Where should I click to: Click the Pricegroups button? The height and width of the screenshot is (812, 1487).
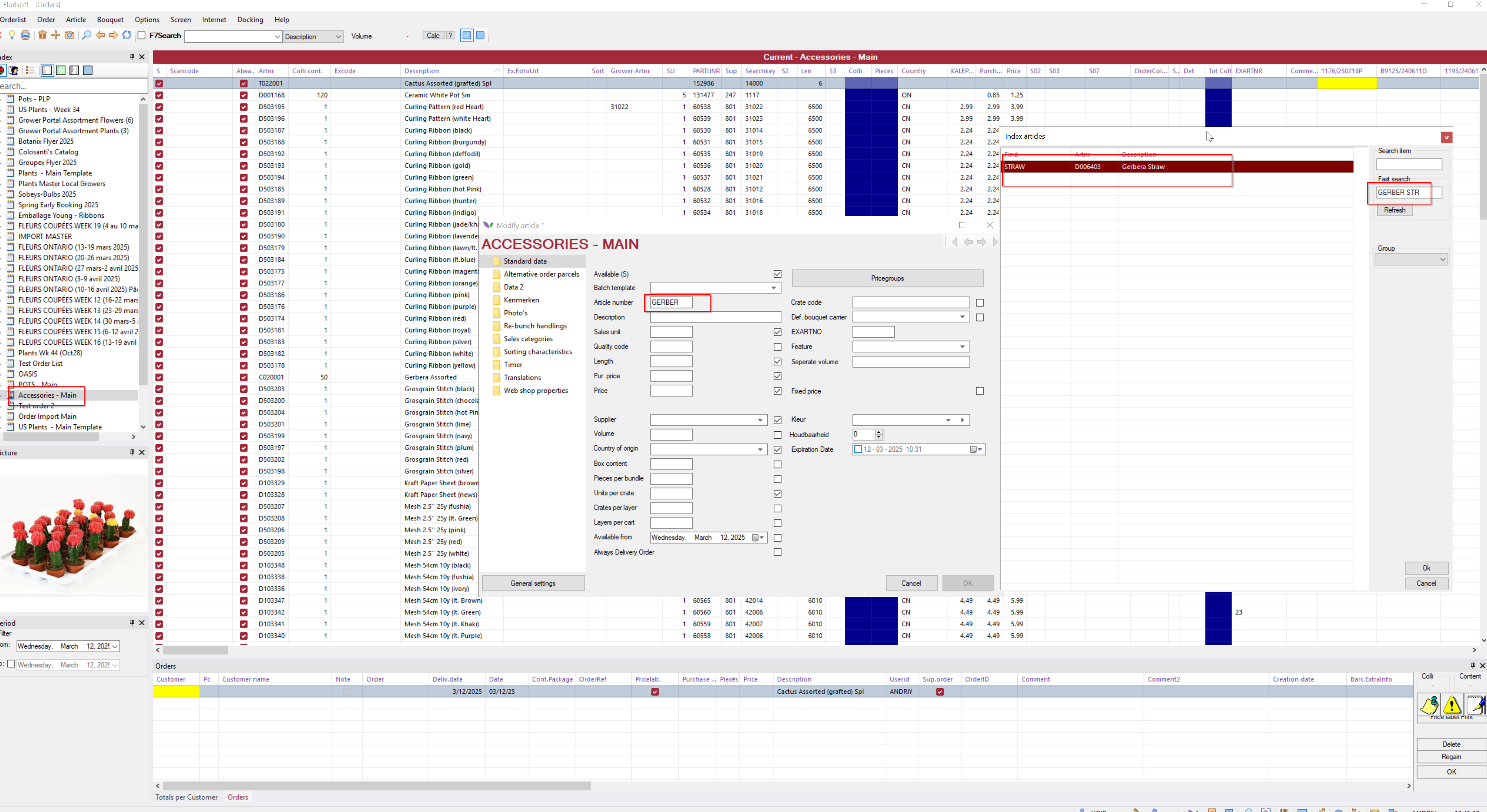(886, 278)
